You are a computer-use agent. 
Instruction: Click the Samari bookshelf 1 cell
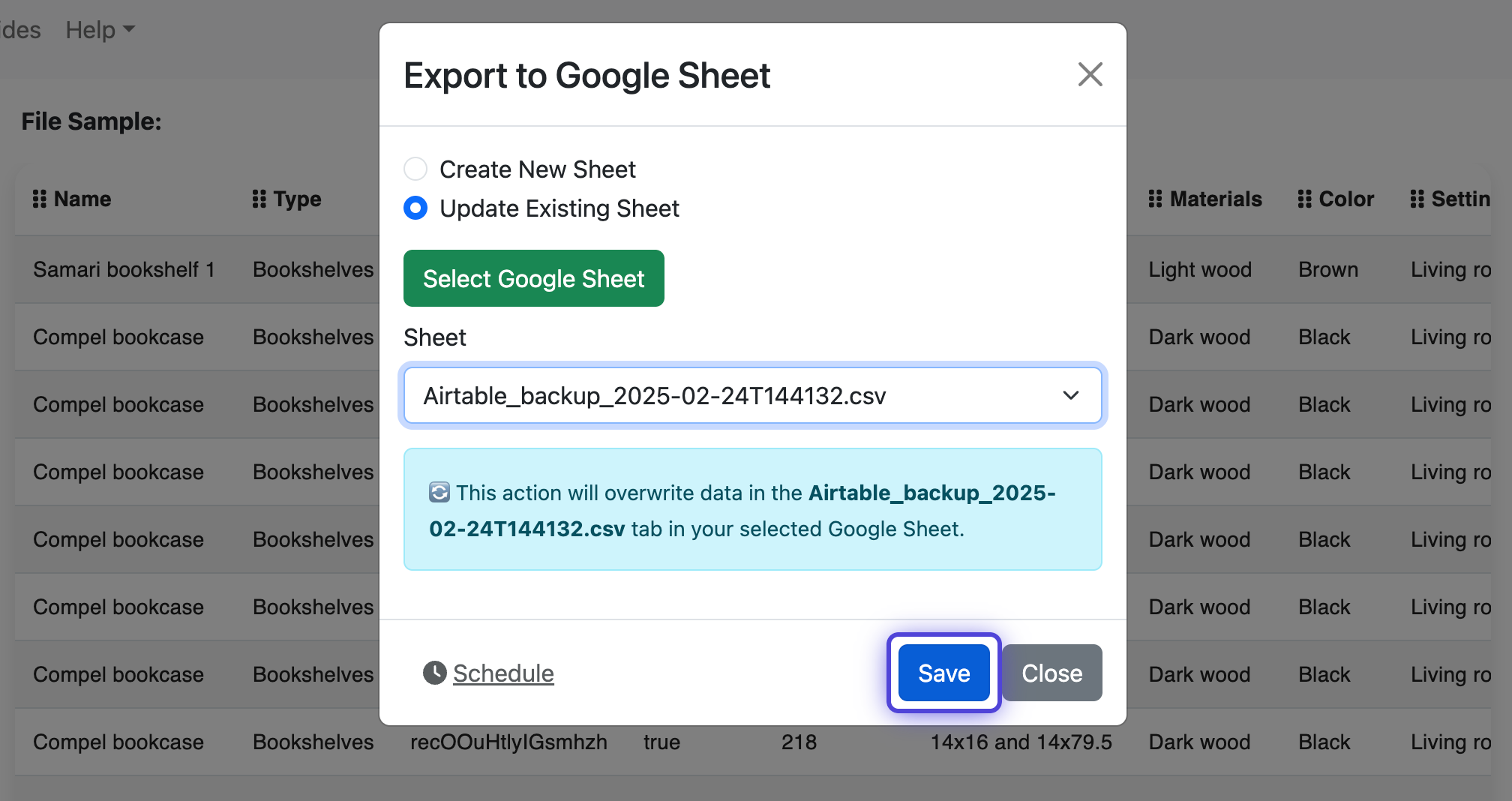[x=124, y=269]
